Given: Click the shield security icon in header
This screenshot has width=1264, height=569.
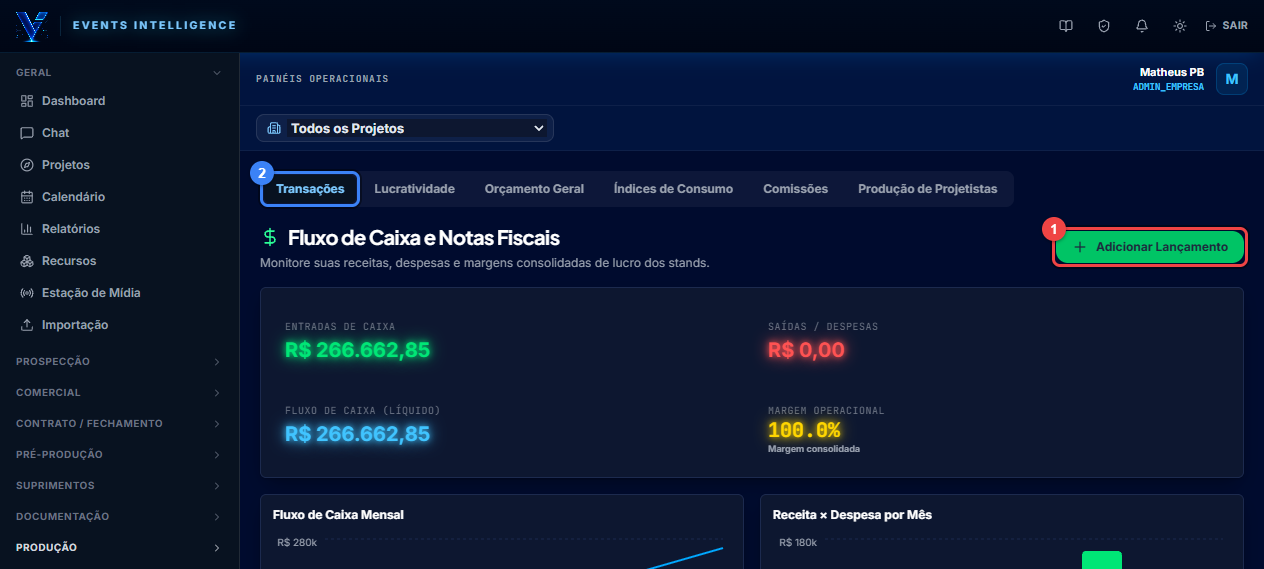Looking at the screenshot, I should click(1104, 26).
